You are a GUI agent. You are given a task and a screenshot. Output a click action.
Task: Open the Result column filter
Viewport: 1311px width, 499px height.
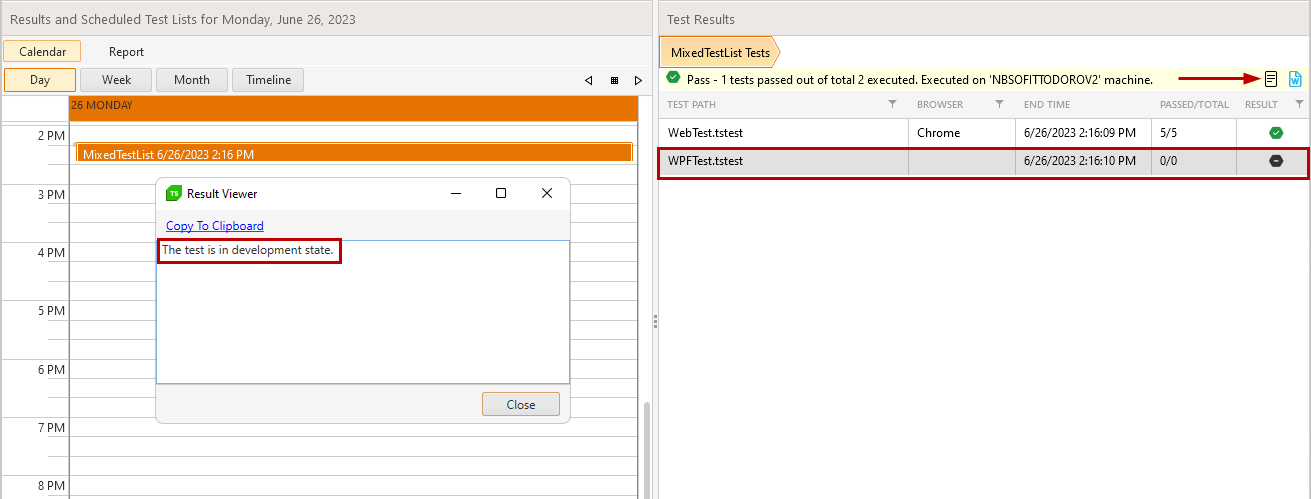tap(1299, 104)
